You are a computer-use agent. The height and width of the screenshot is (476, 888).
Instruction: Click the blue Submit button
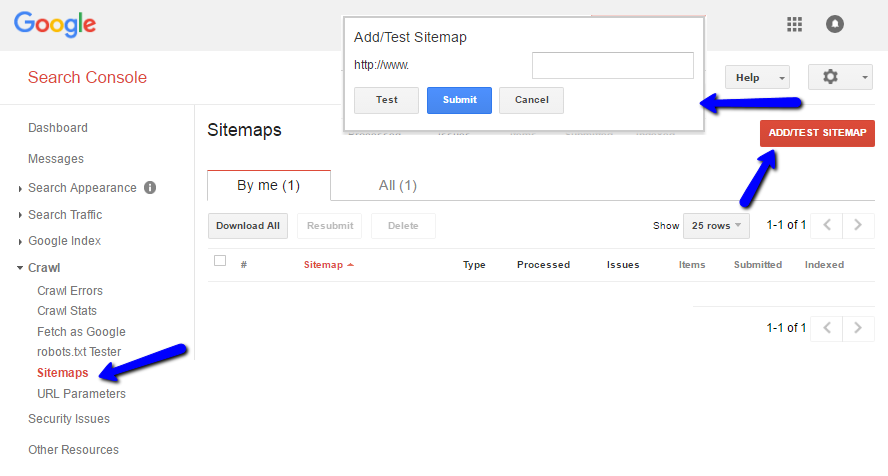[x=459, y=100]
